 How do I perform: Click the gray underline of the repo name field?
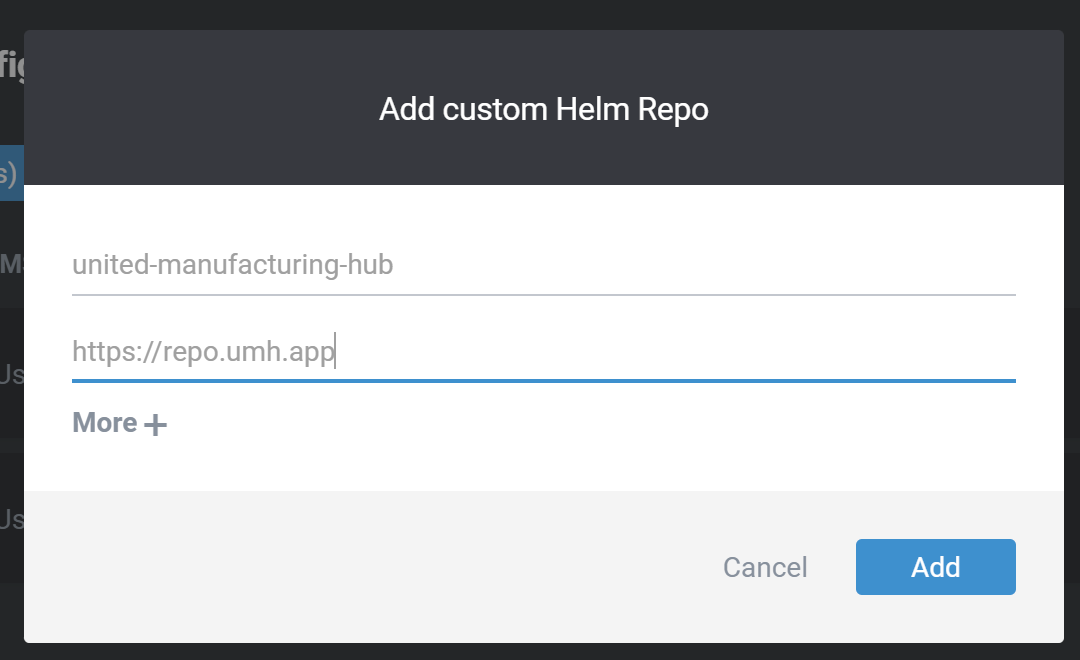(x=543, y=295)
